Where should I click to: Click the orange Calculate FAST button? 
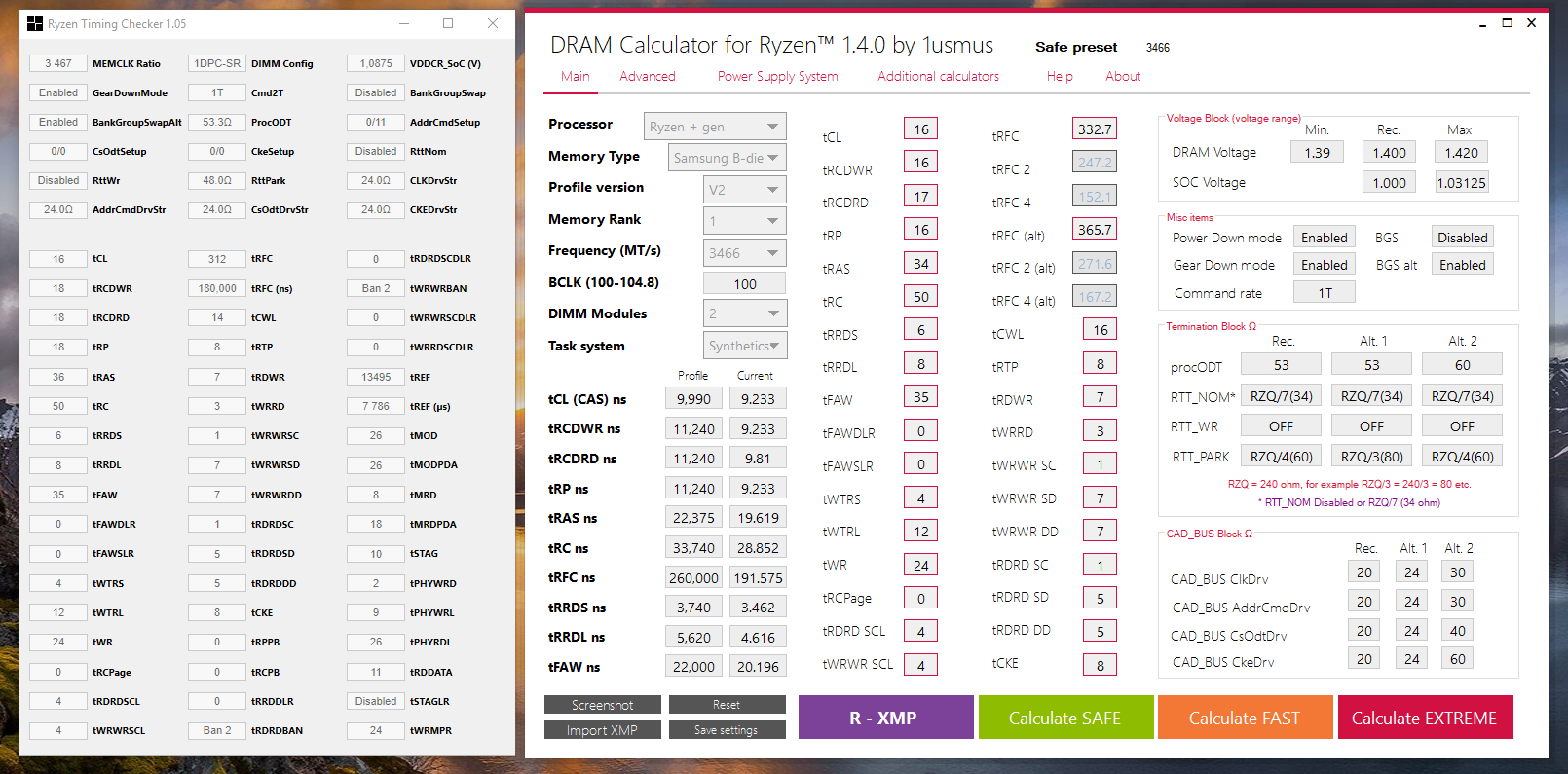1245,718
